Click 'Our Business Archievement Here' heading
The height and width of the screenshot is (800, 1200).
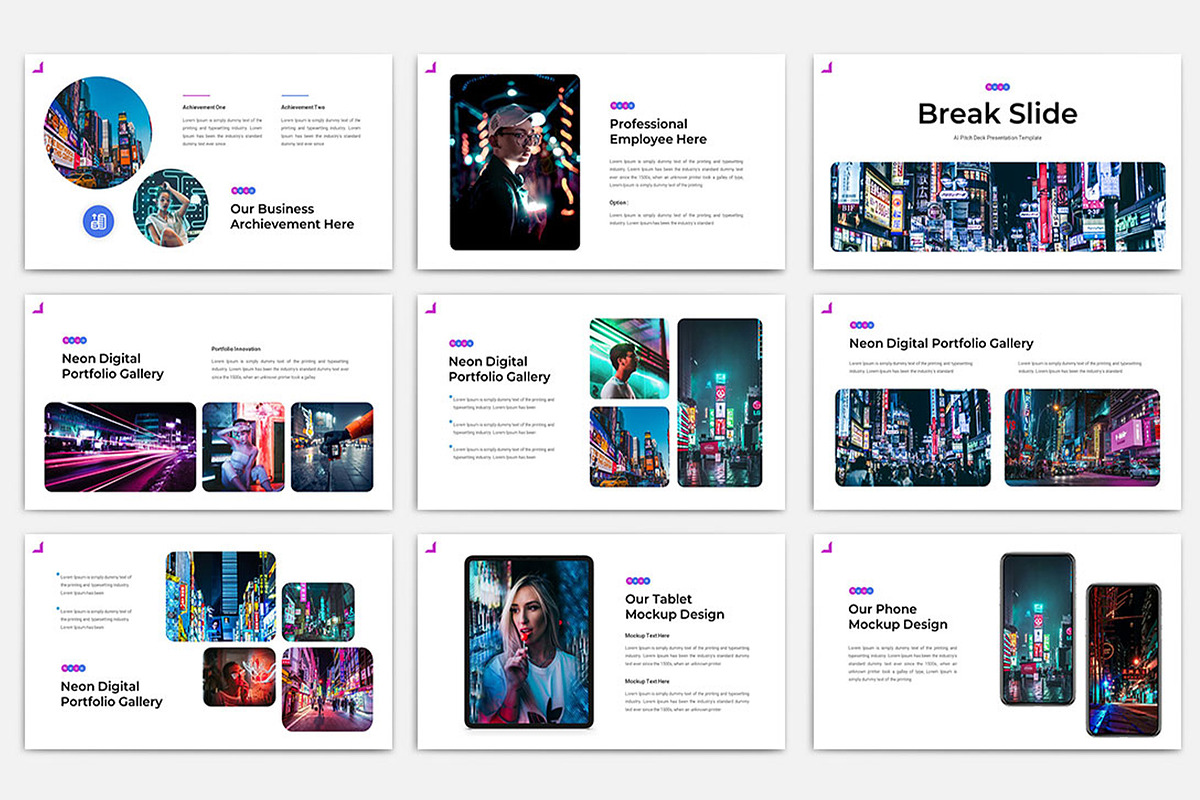pos(292,217)
